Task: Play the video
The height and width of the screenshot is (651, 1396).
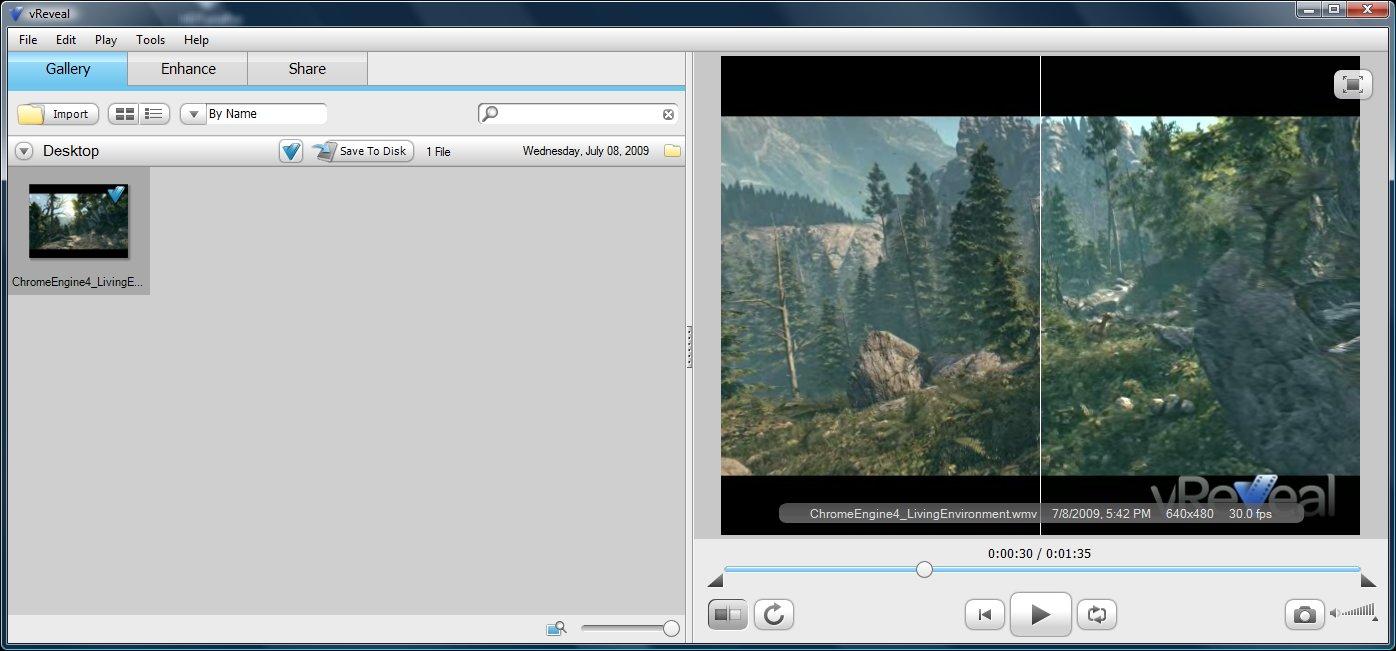Action: (x=1041, y=614)
